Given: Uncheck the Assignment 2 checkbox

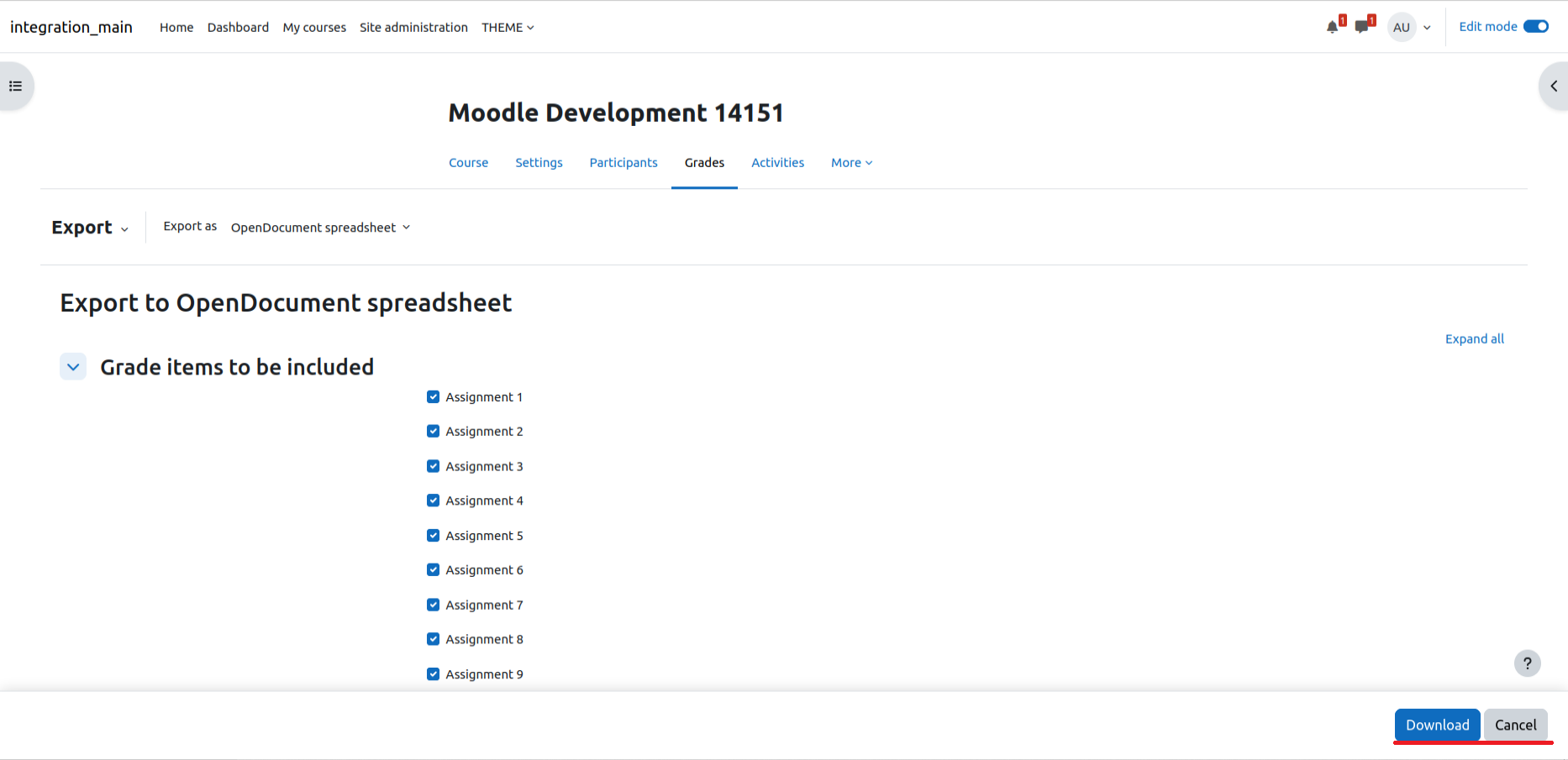Looking at the screenshot, I should click(433, 431).
